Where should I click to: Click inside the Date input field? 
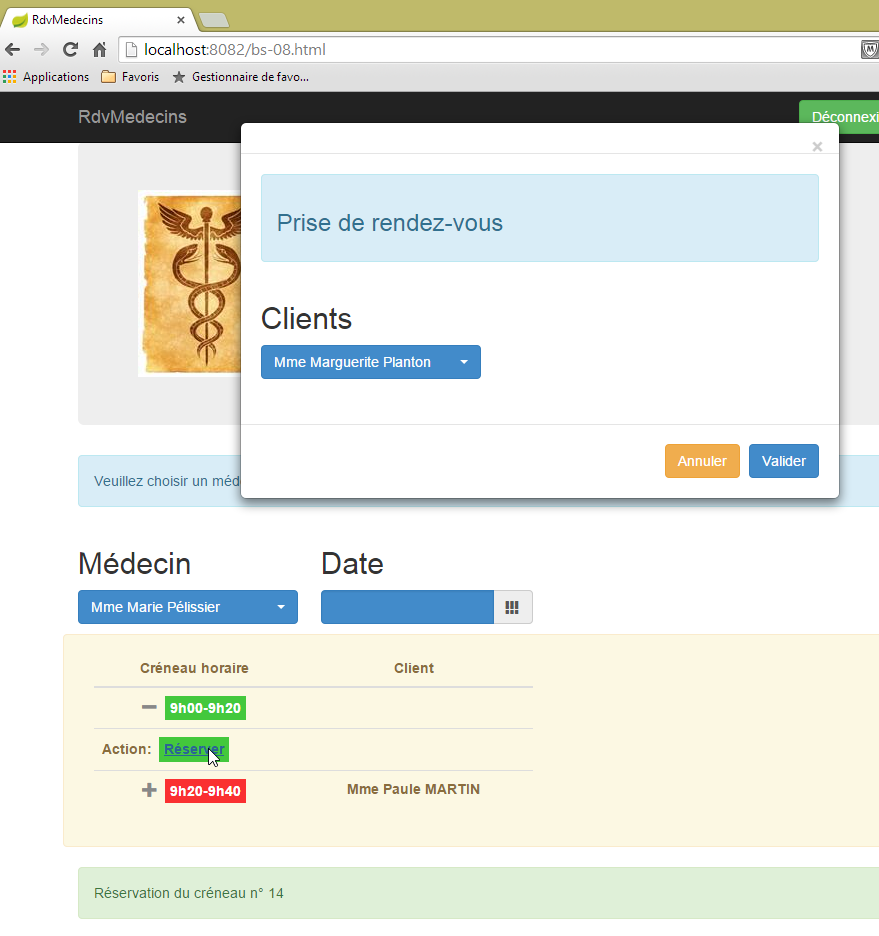click(x=406, y=607)
